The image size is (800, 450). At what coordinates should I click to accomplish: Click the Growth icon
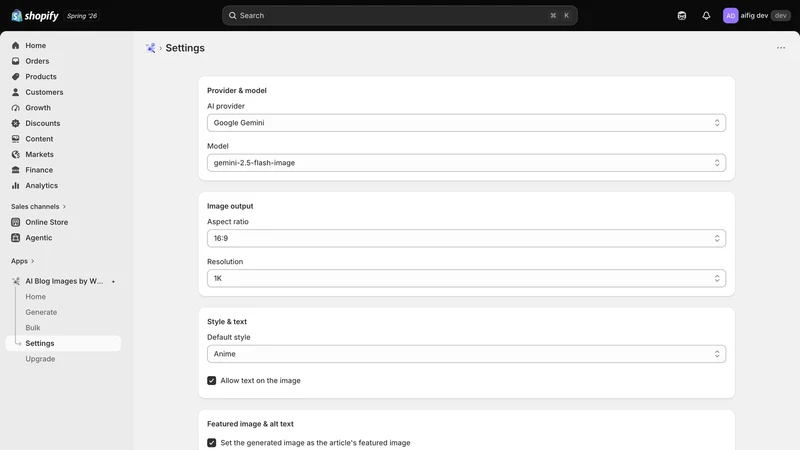click(x=15, y=108)
